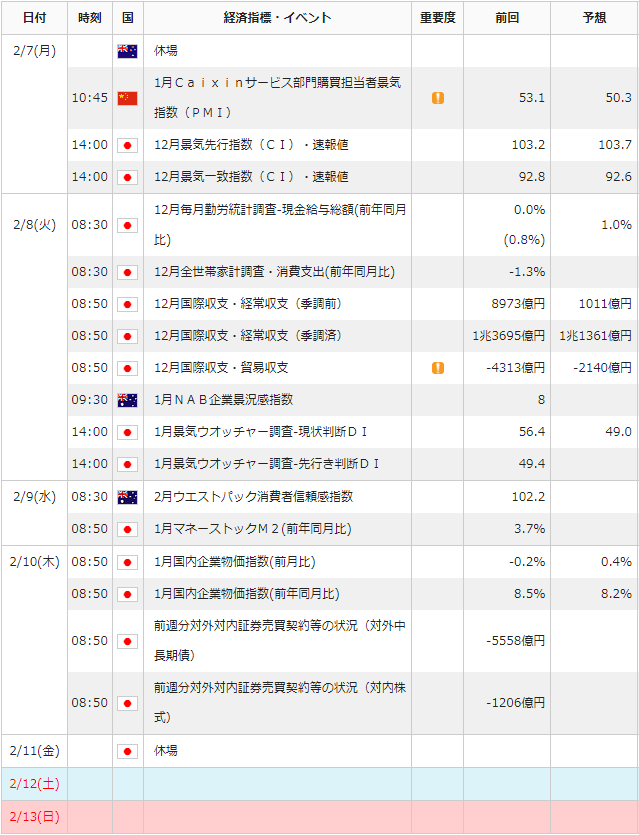Click forecast value 49.0
Viewport: 639px width, 835px height.
pyautogui.click(x=618, y=432)
